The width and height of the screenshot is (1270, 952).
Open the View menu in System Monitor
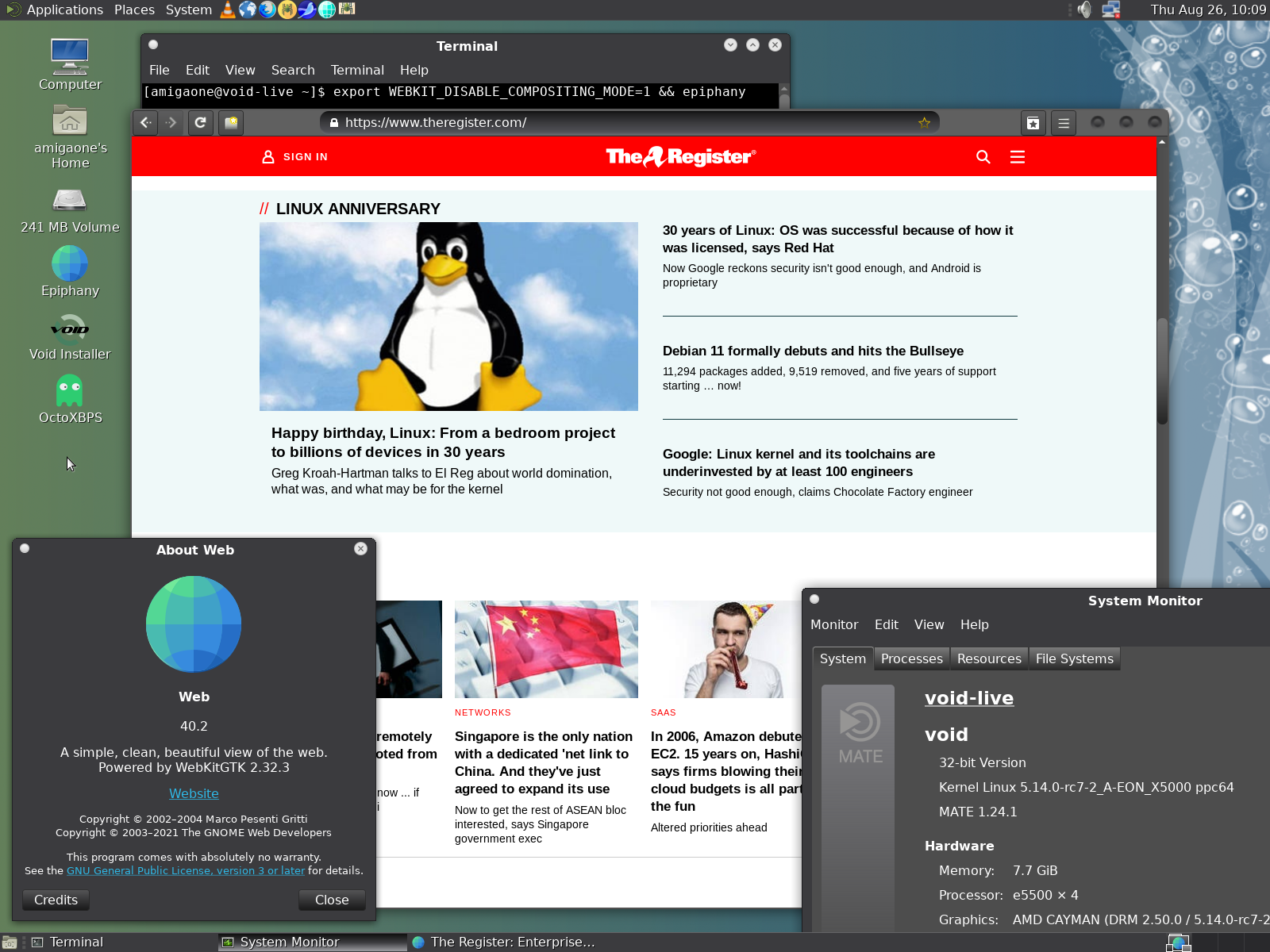coord(929,624)
